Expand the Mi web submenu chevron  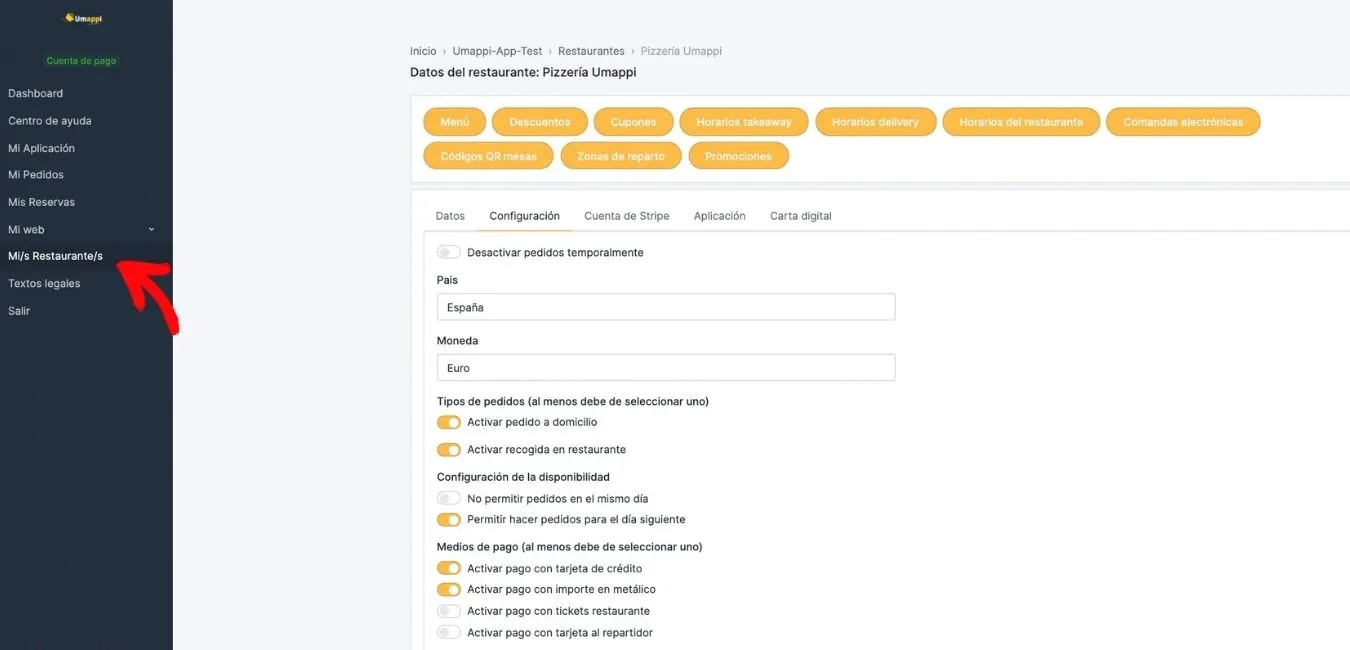[152, 229]
